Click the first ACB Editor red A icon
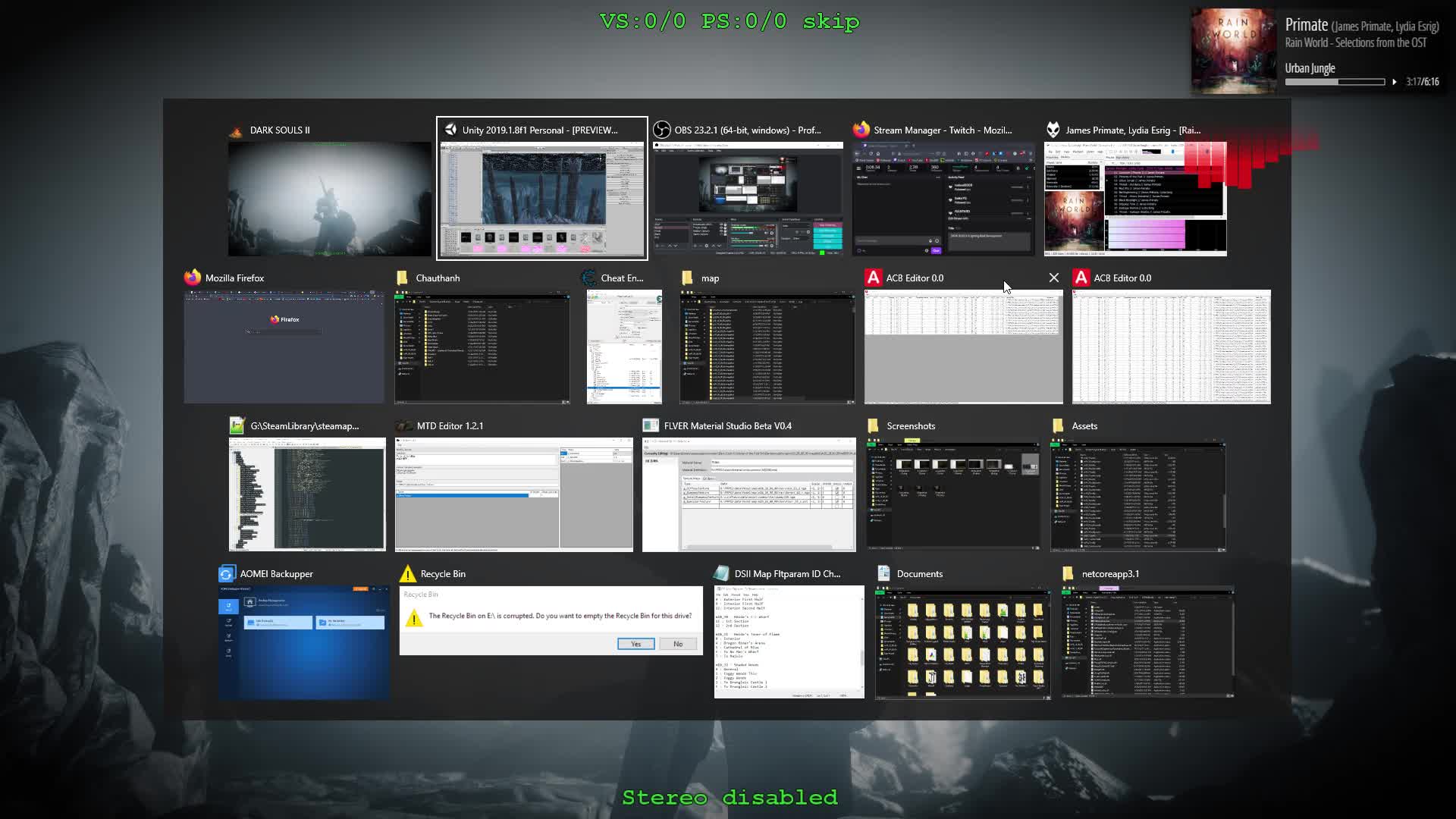Image resolution: width=1456 pixels, height=819 pixels. [x=874, y=278]
